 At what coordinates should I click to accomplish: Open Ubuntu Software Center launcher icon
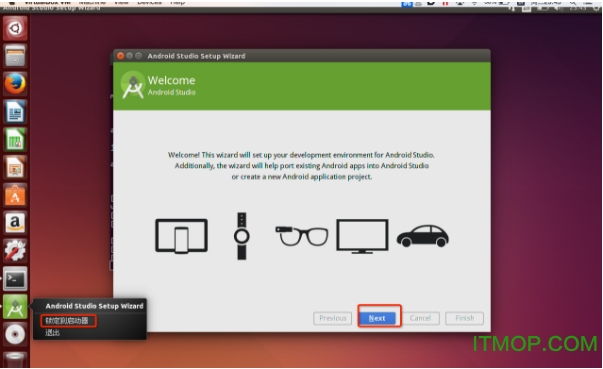click(15, 195)
